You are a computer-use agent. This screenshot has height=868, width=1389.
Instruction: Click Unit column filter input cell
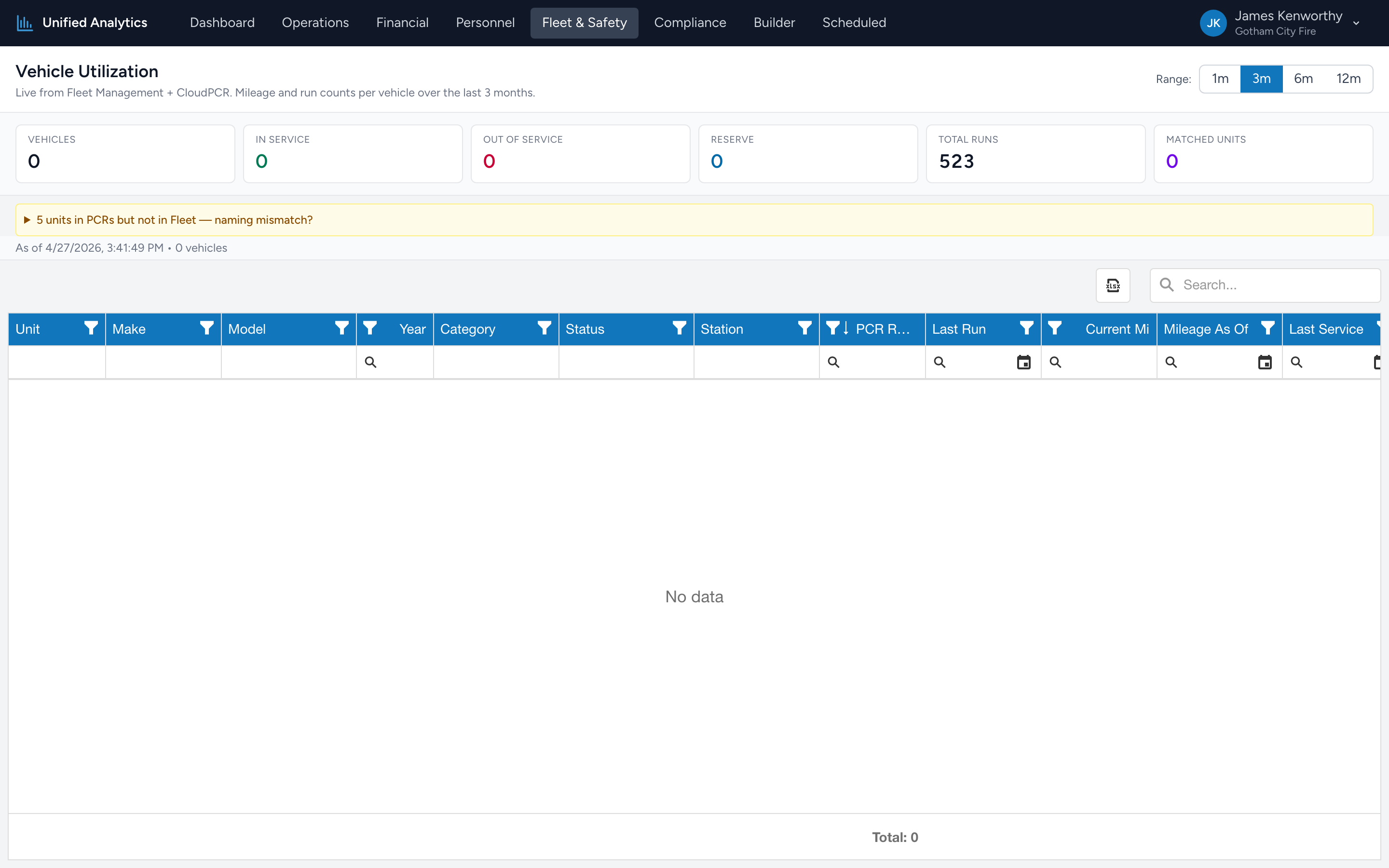tap(57, 362)
